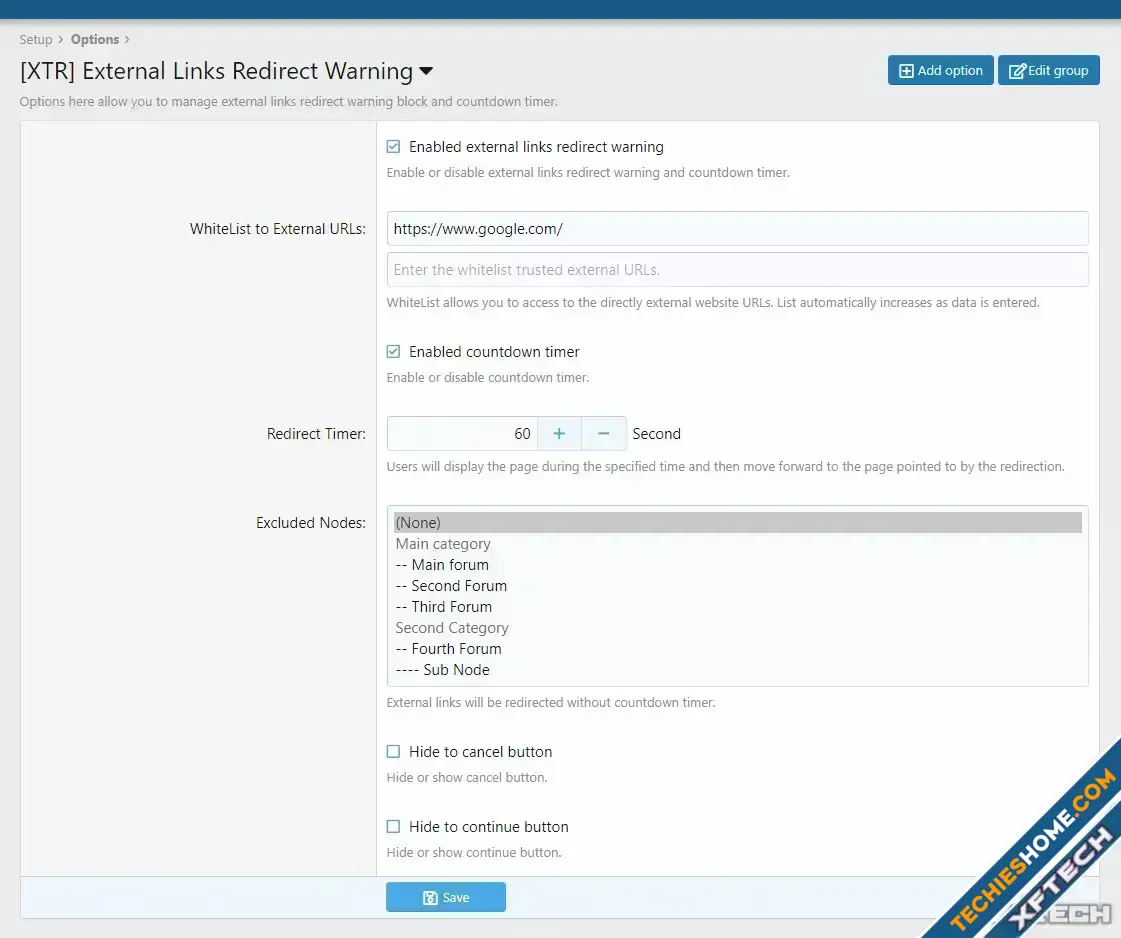Select Fourth Forum in Excluded Nodes
The width and height of the screenshot is (1121, 938).
(x=737, y=649)
